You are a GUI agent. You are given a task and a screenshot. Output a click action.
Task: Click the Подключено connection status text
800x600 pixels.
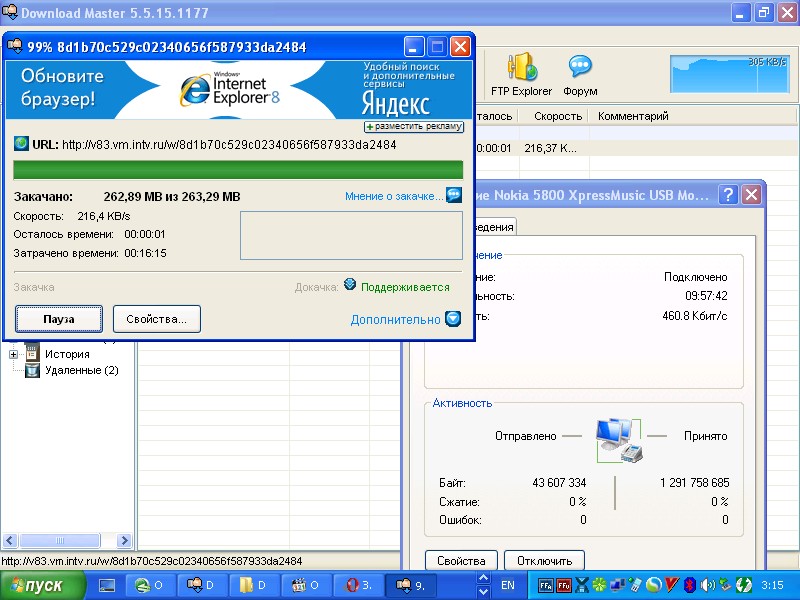(x=695, y=277)
